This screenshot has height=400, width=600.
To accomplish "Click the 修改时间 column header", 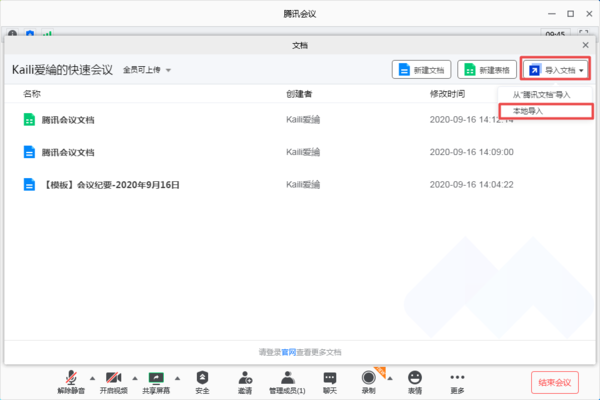I will point(447,93).
